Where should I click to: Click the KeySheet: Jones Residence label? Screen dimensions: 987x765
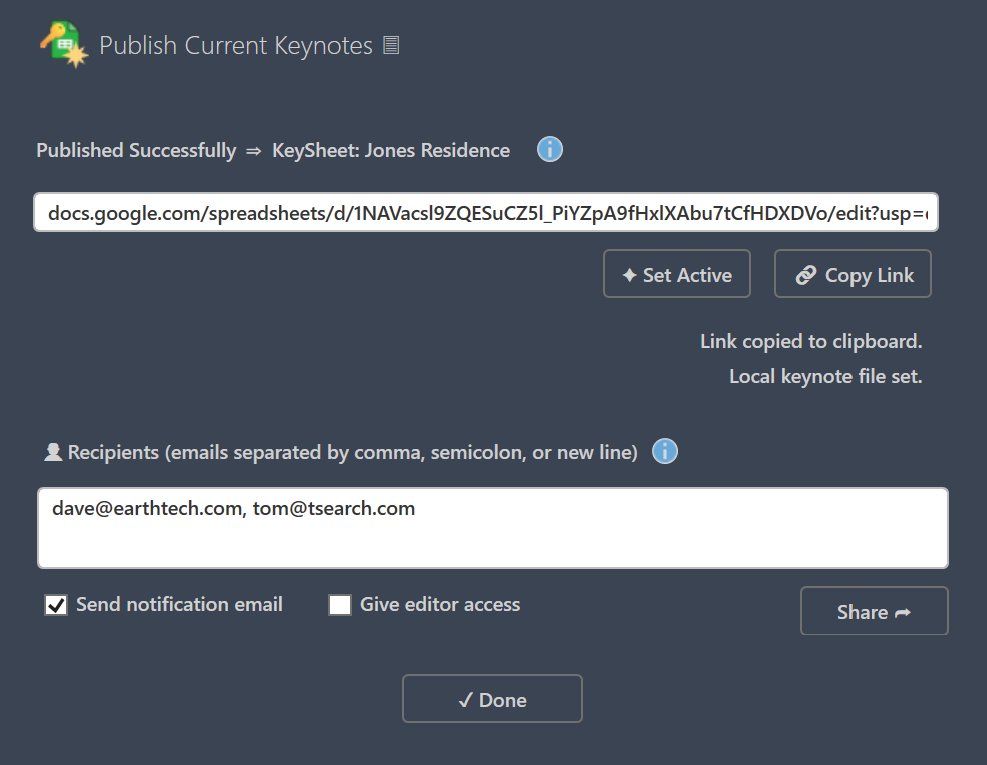click(x=390, y=150)
